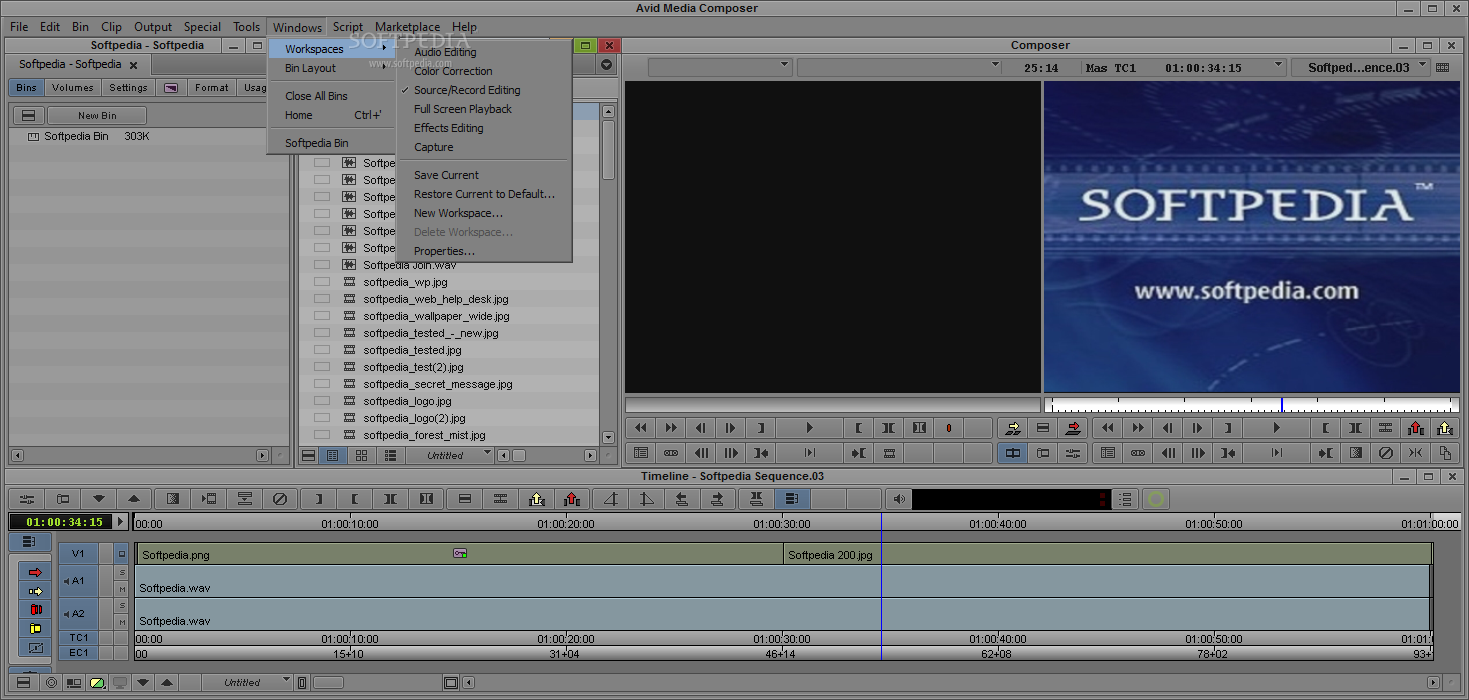Toggle Solo on audio track A1
1469x700 pixels.
click(122, 573)
